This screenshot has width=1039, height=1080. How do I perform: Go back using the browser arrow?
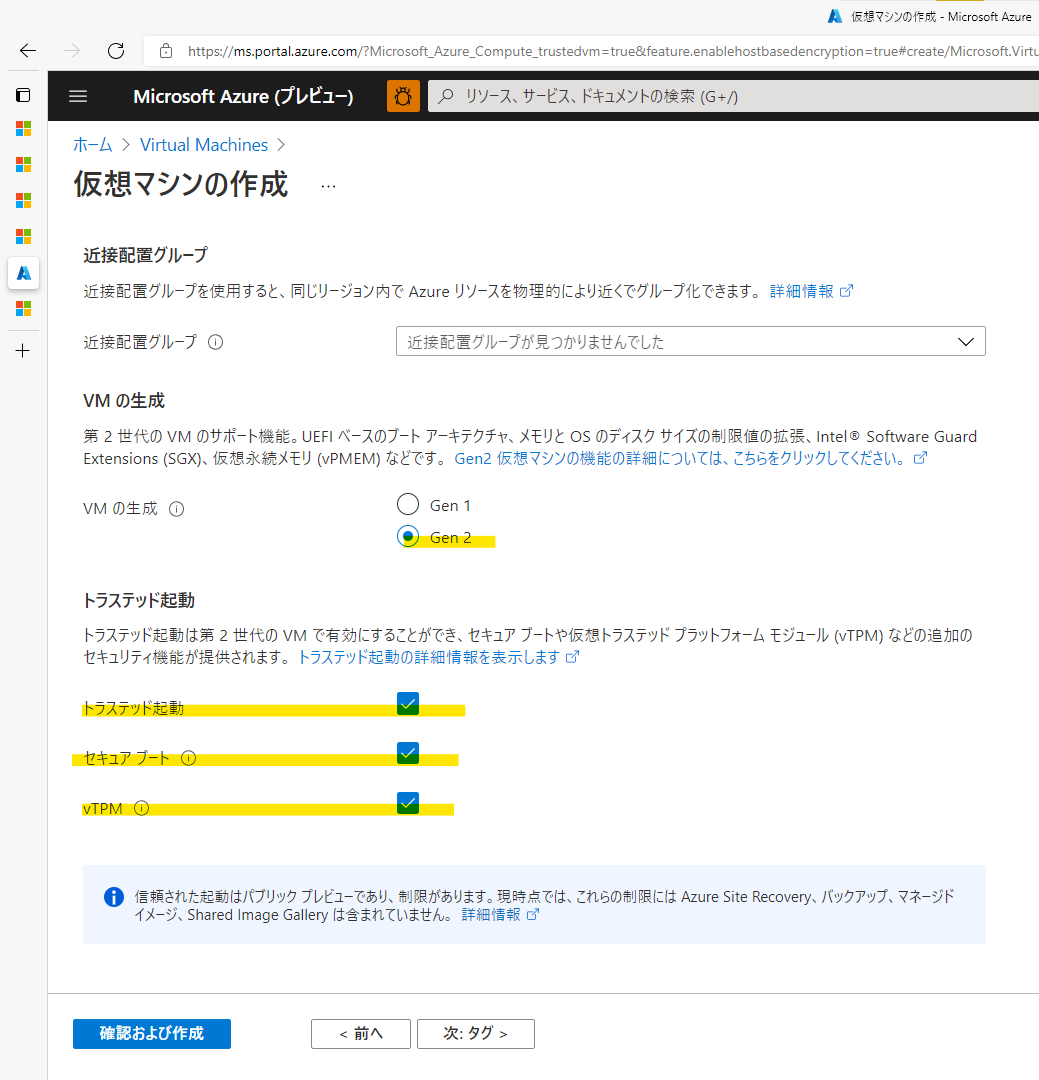pyautogui.click(x=27, y=50)
